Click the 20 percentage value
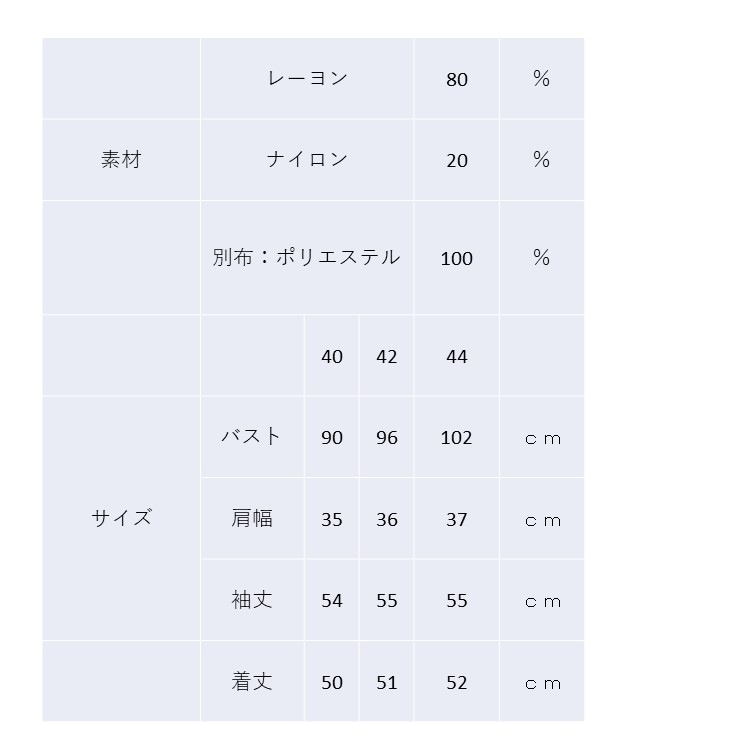The image size is (756, 756). pyautogui.click(x=457, y=161)
